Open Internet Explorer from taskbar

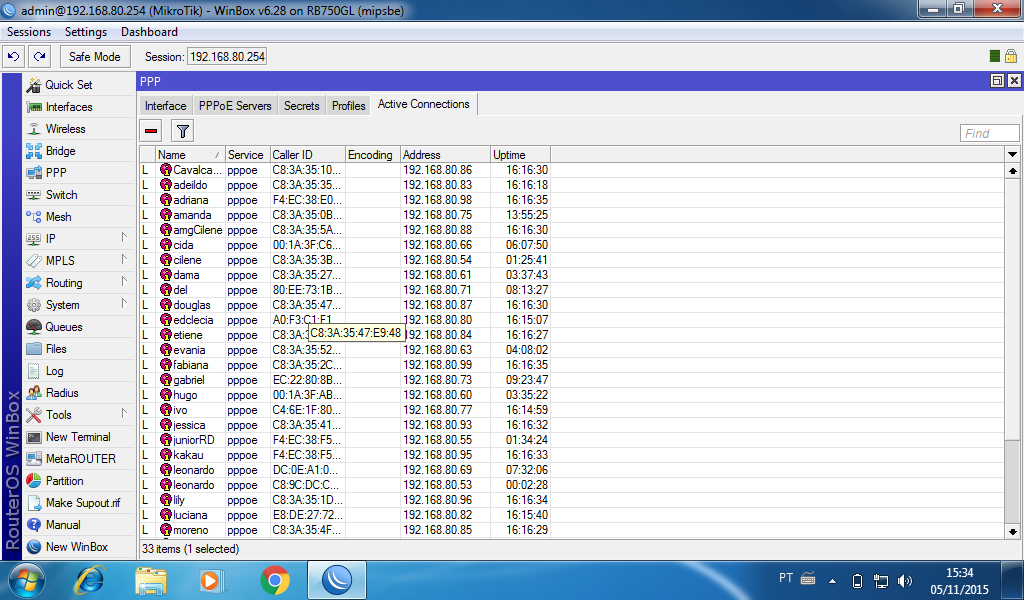pyautogui.click(x=90, y=580)
